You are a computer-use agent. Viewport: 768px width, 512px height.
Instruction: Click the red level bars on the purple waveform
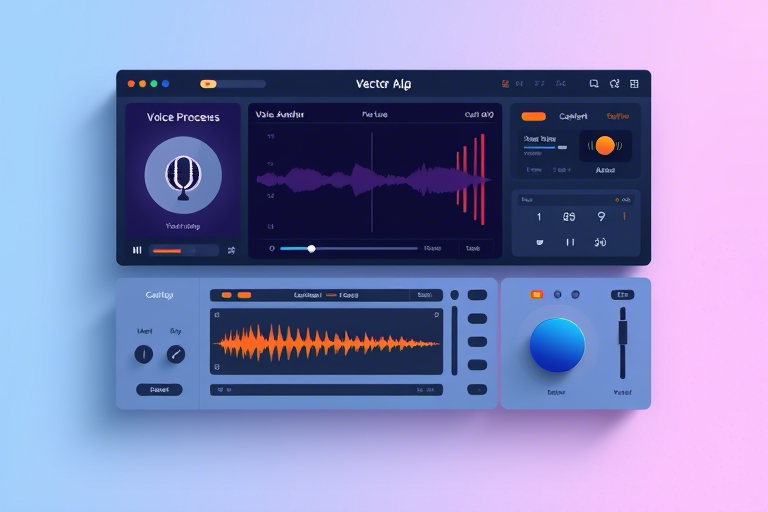point(471,179)
